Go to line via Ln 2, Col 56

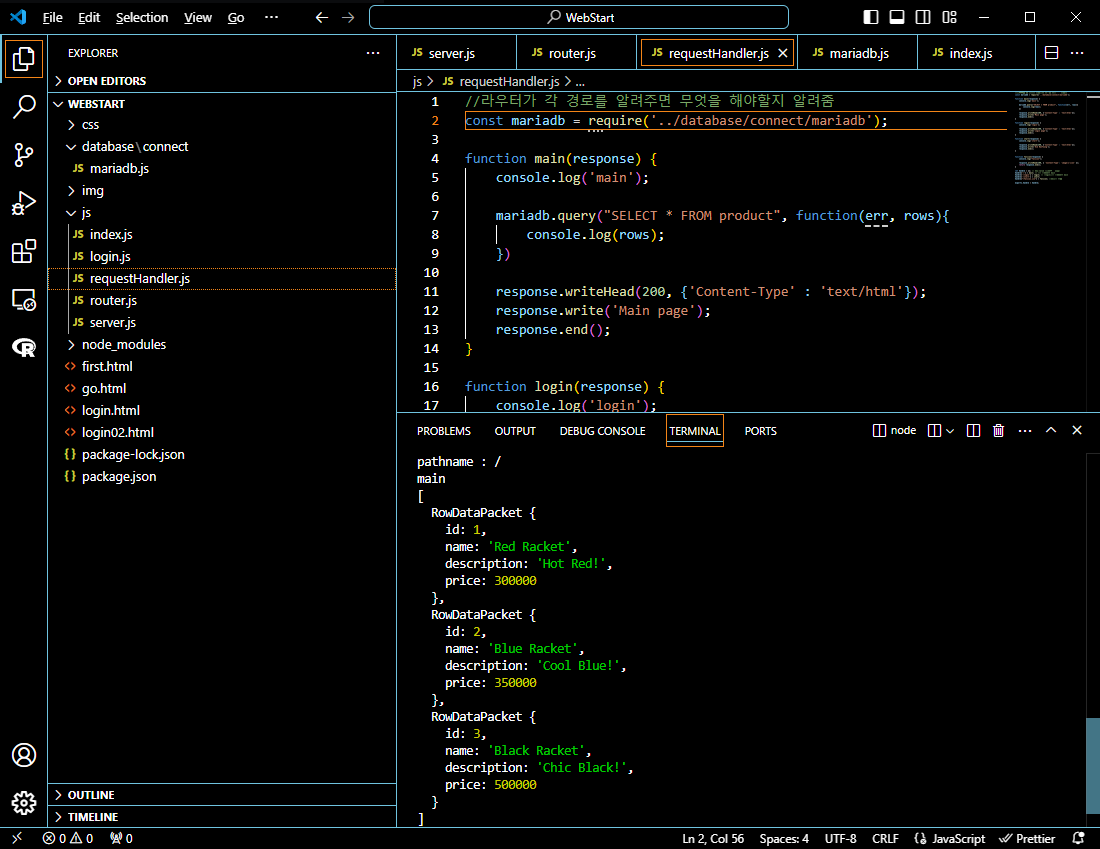click(x=713, y=838)
